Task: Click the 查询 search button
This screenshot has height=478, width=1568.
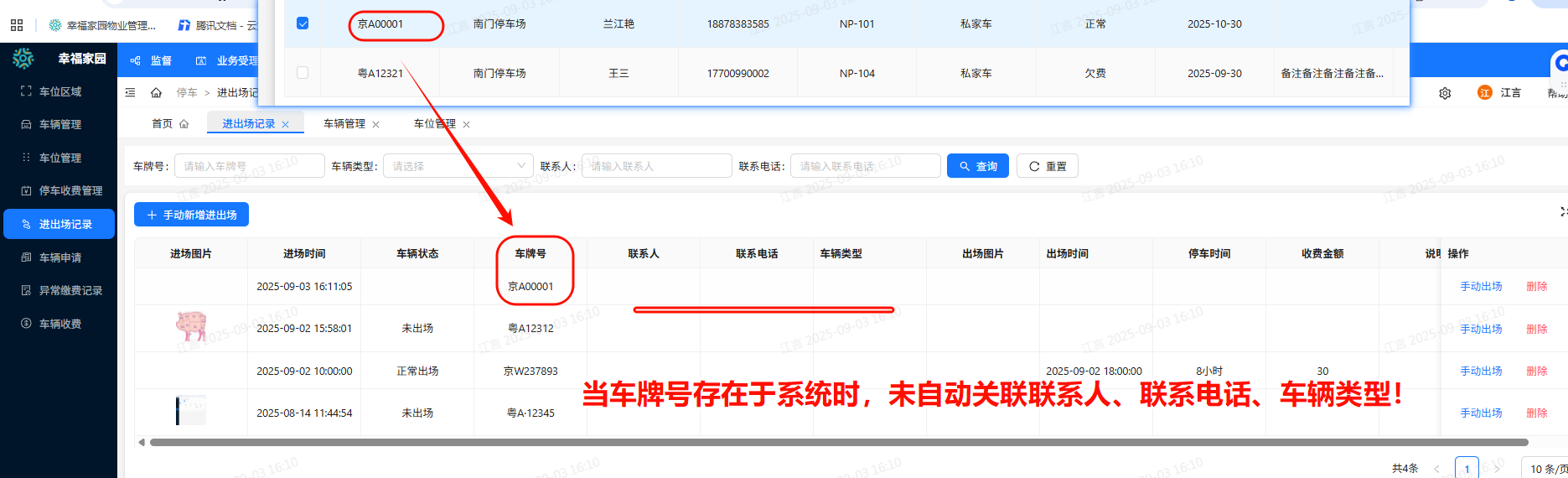Action: [977, 166]
